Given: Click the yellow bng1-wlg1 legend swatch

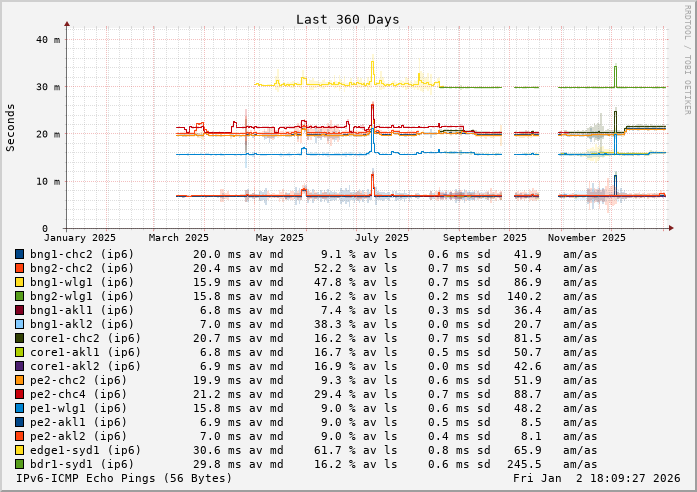Looking at the screenshot, I should tap(19, 282).
